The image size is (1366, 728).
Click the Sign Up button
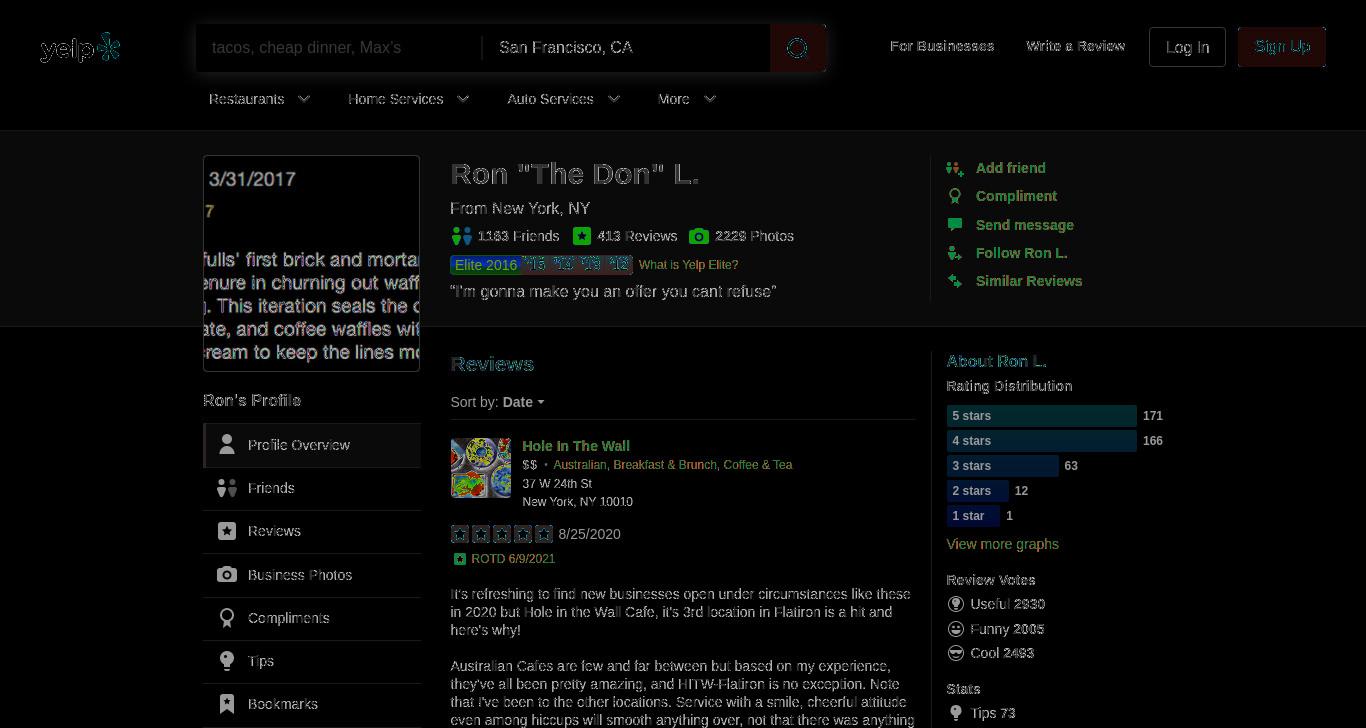point(1282,47)
